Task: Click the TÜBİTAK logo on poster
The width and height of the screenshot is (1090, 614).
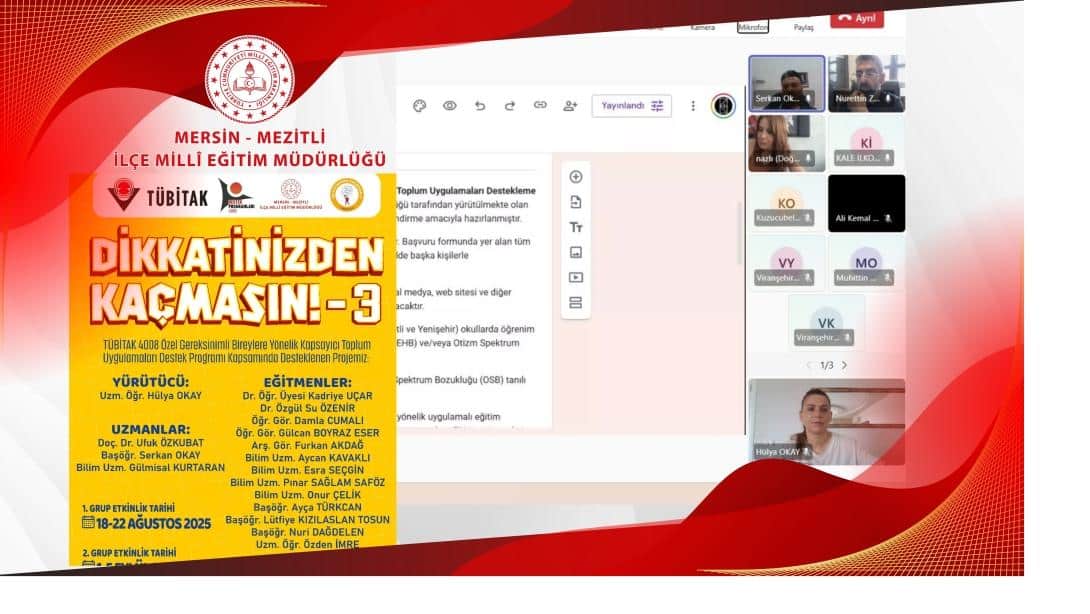Action: click(x=158, y=196)
